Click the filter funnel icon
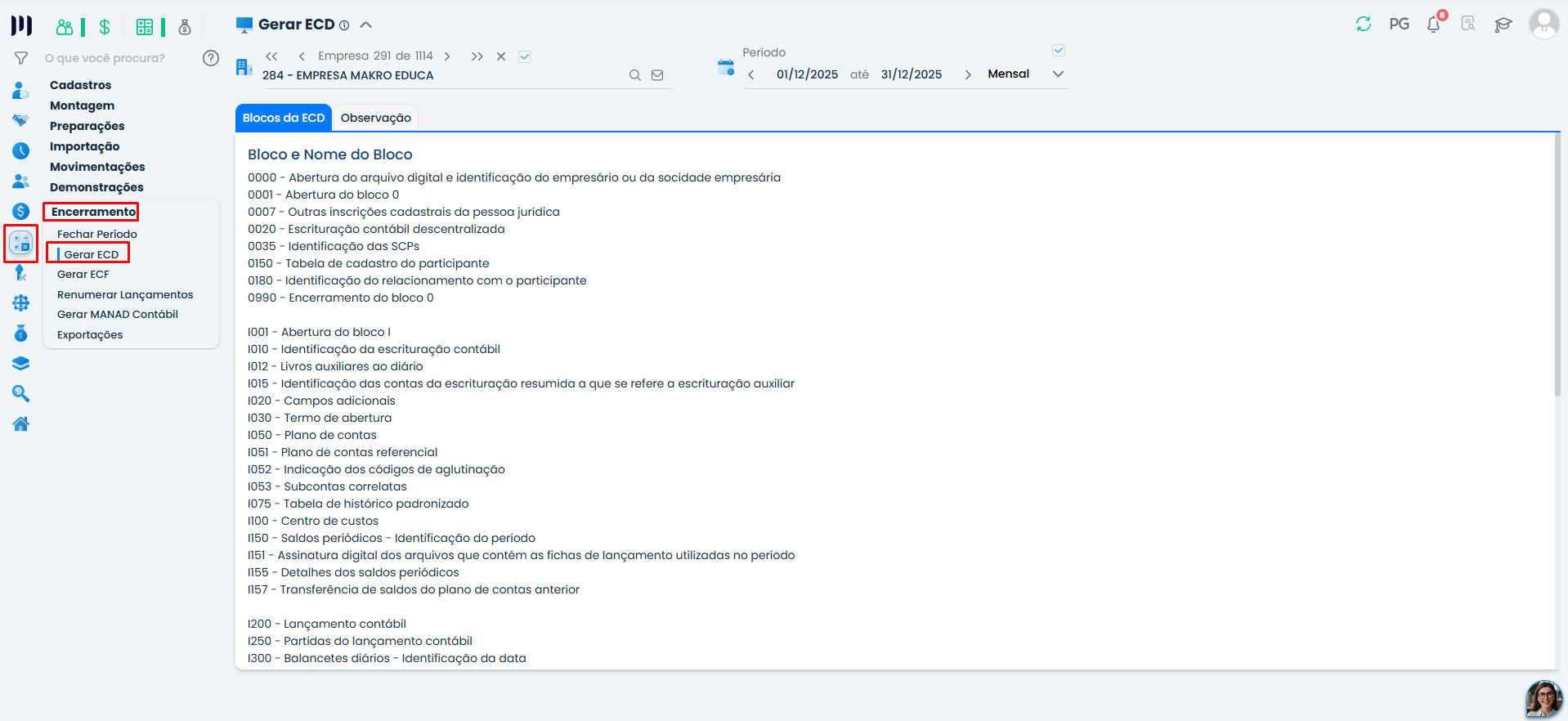Screen dimensions: 1568x721 [x=21, y=58]
